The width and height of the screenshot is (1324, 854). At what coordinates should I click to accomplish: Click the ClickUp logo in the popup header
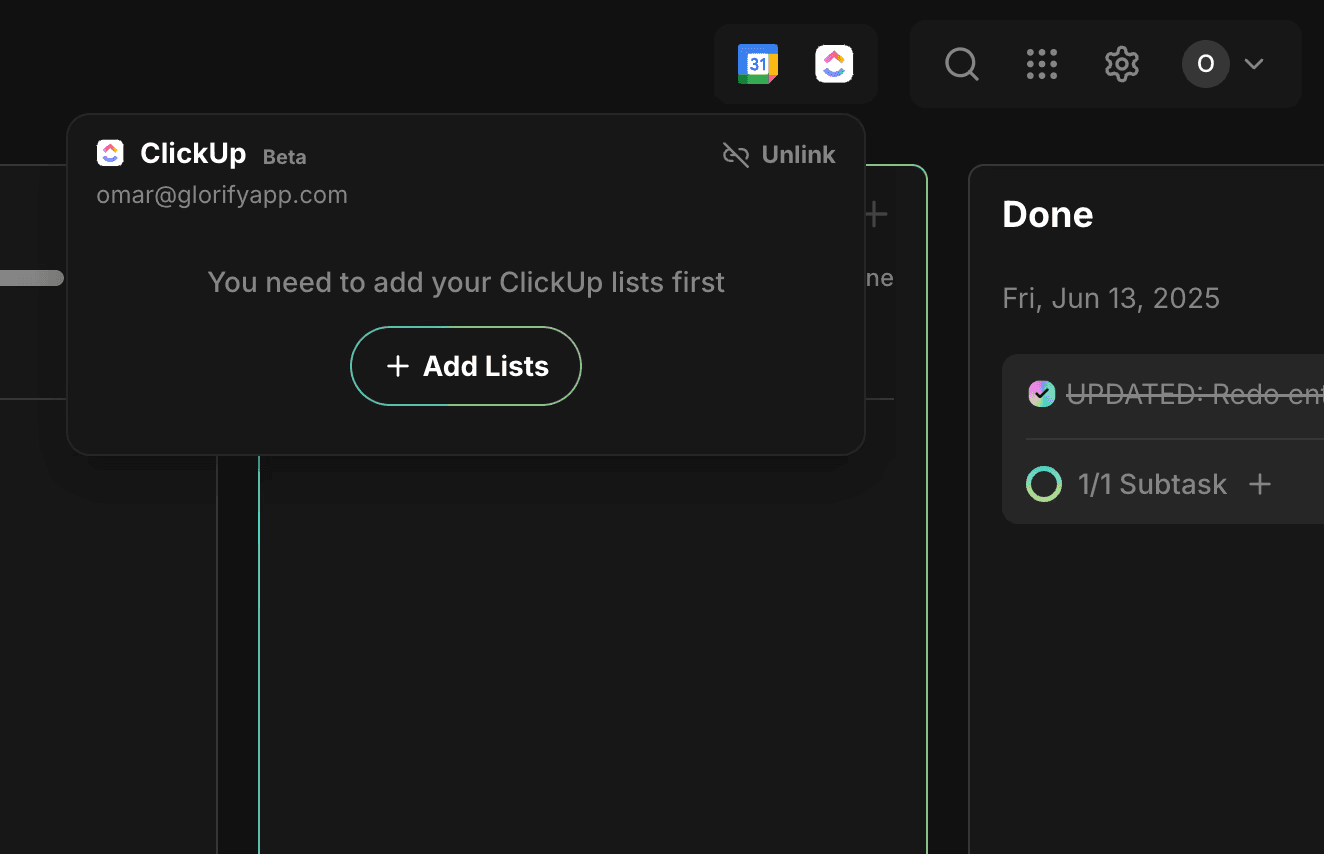(x=110, y=153)
